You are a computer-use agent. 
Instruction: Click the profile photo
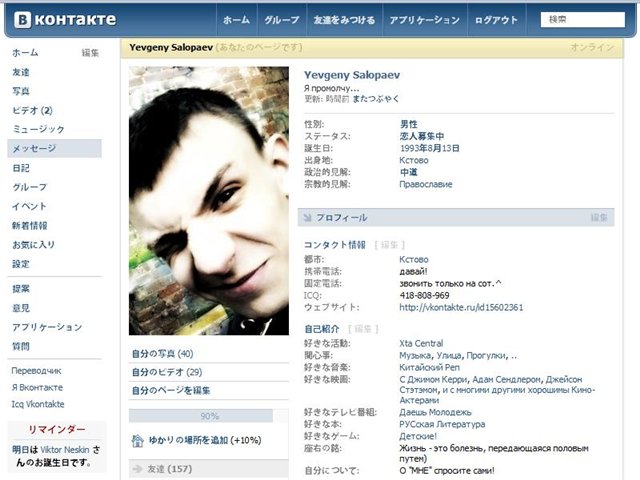(209, 201)
